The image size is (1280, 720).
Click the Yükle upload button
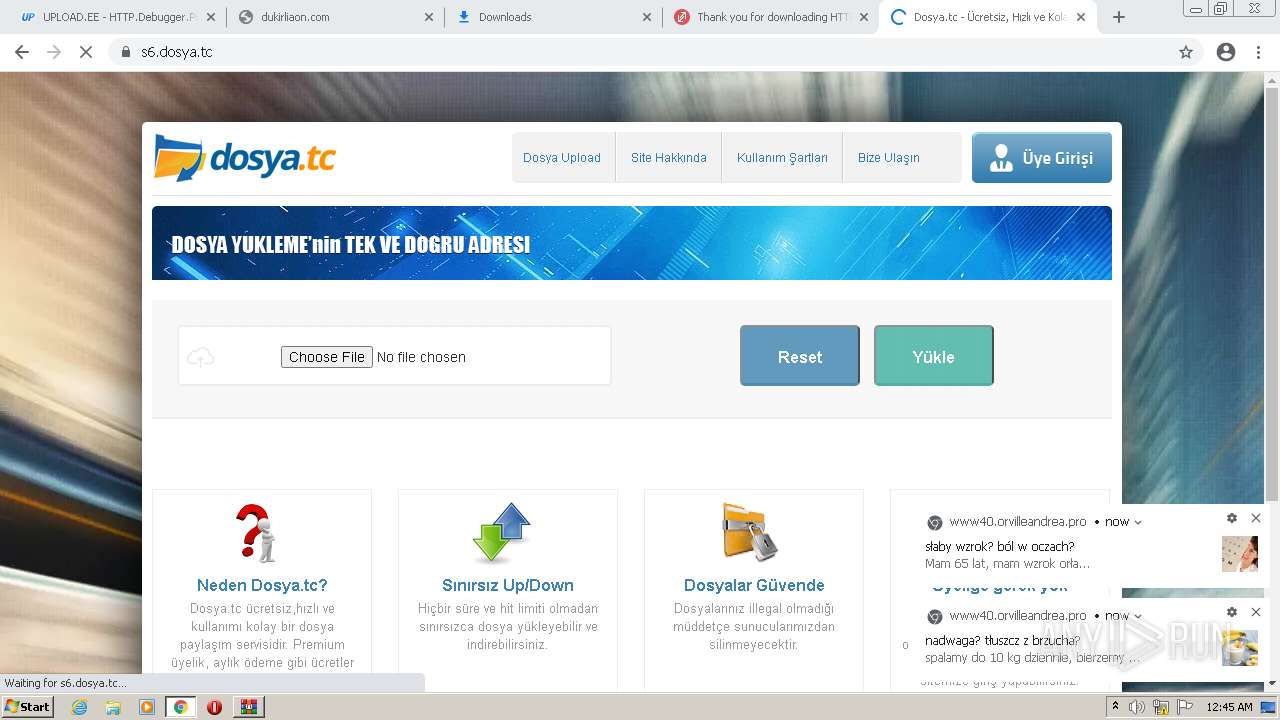pyautogui.click(x=933, y=356)
